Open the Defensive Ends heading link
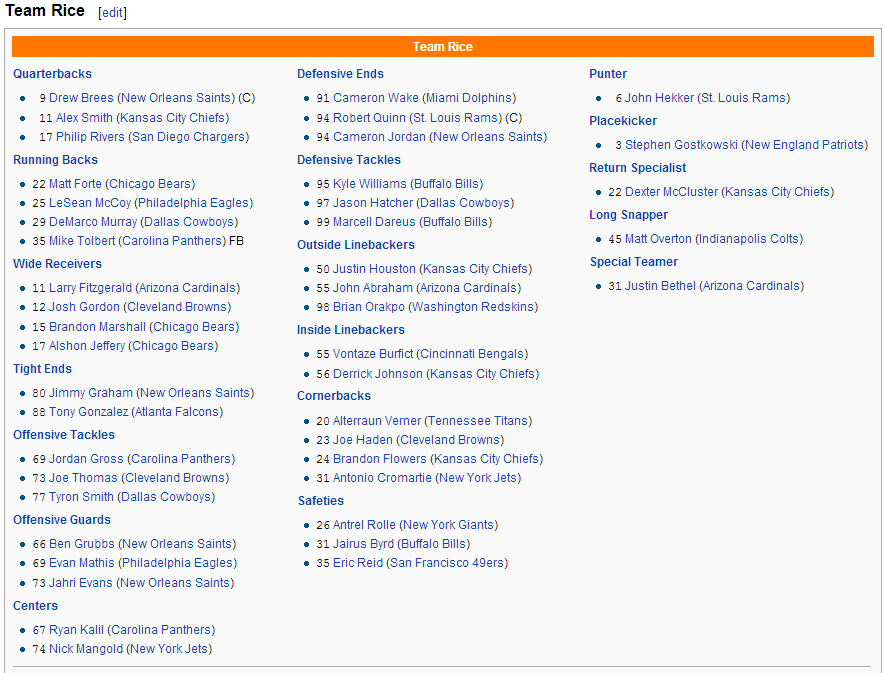 coord(340,74)
